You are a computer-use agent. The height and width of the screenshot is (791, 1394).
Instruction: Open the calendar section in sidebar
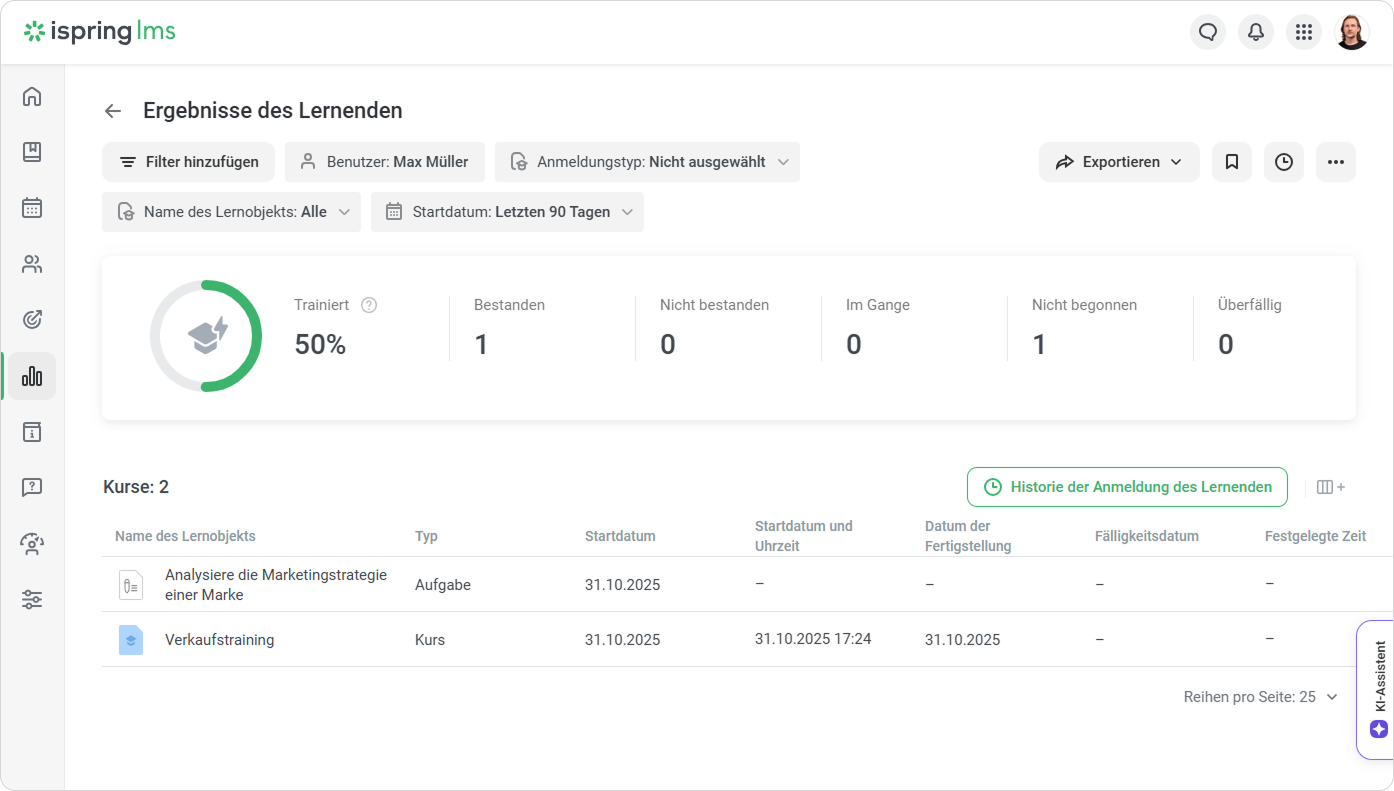coord(32,208)
